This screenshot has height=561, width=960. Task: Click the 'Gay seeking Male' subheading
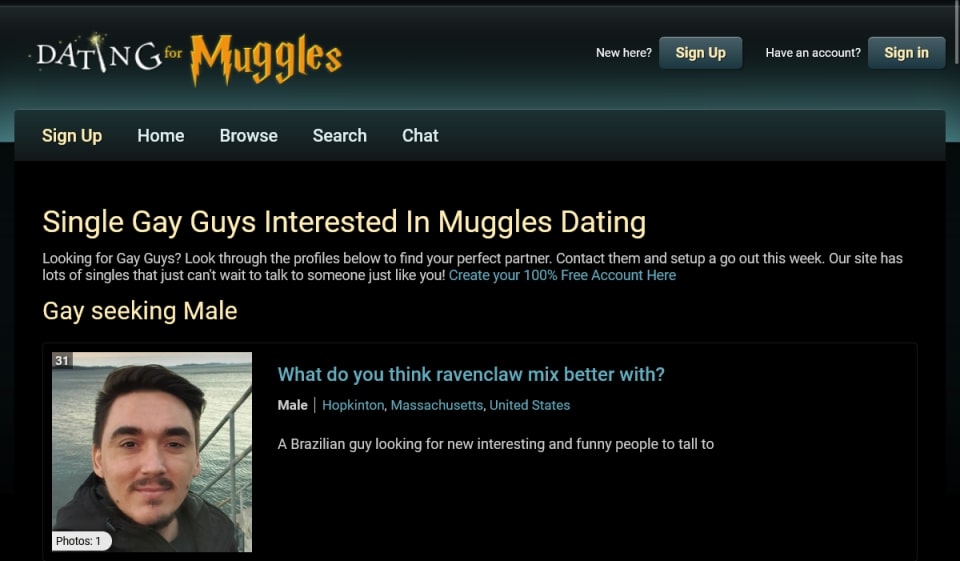click(140, 311)
